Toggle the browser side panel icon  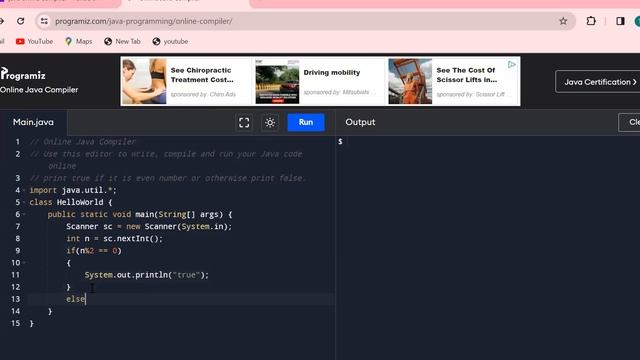click(x=620, y=21)
